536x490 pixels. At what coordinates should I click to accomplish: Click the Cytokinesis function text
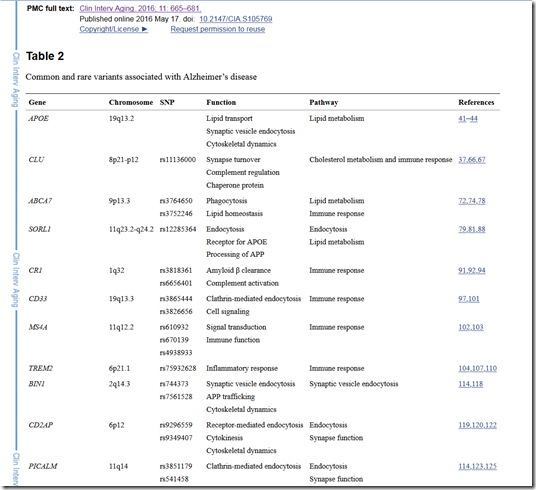click(x=224, y=438)
